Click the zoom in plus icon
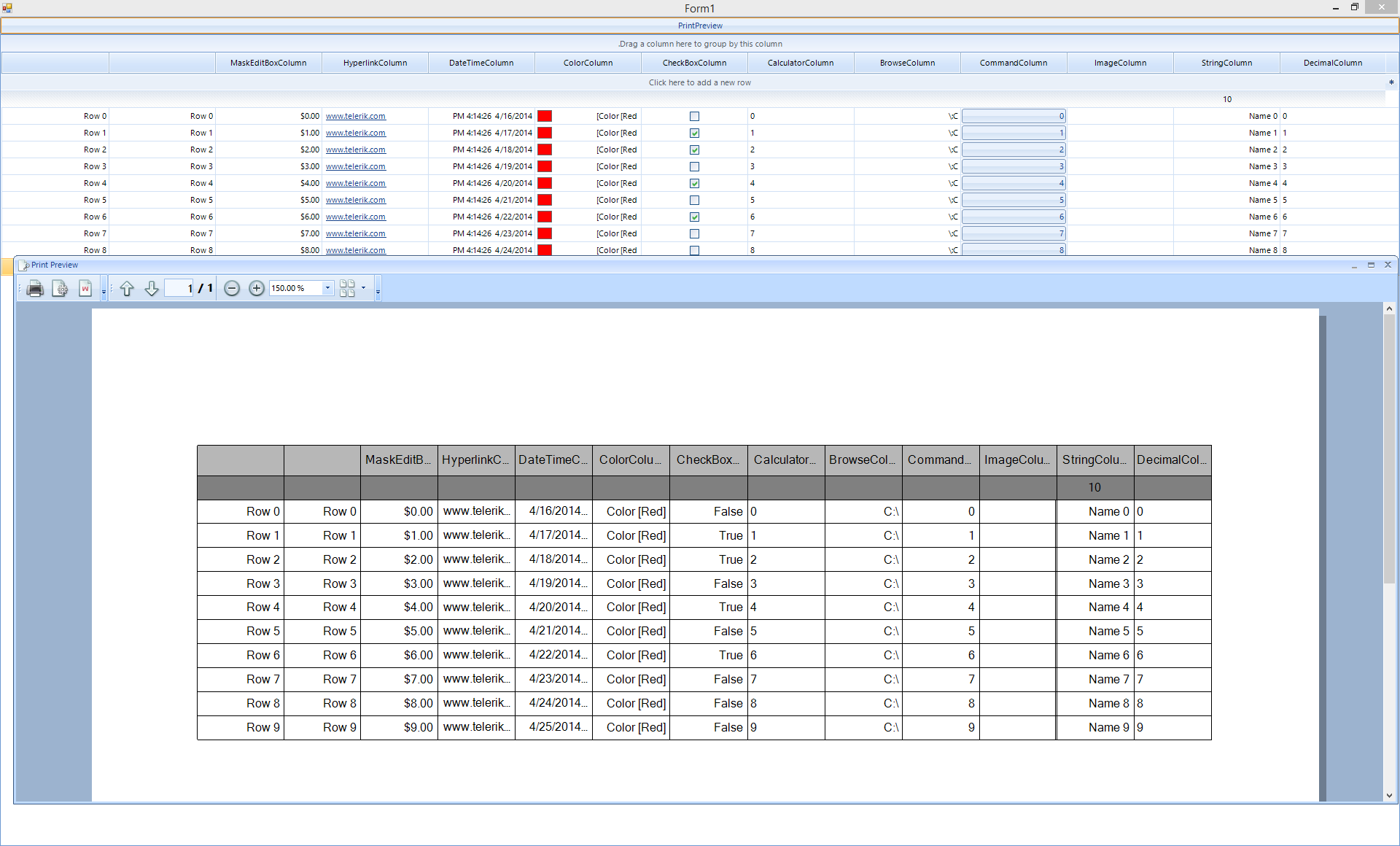The height and width of the screenshot is (846, 1400). [x=257, y=289]
